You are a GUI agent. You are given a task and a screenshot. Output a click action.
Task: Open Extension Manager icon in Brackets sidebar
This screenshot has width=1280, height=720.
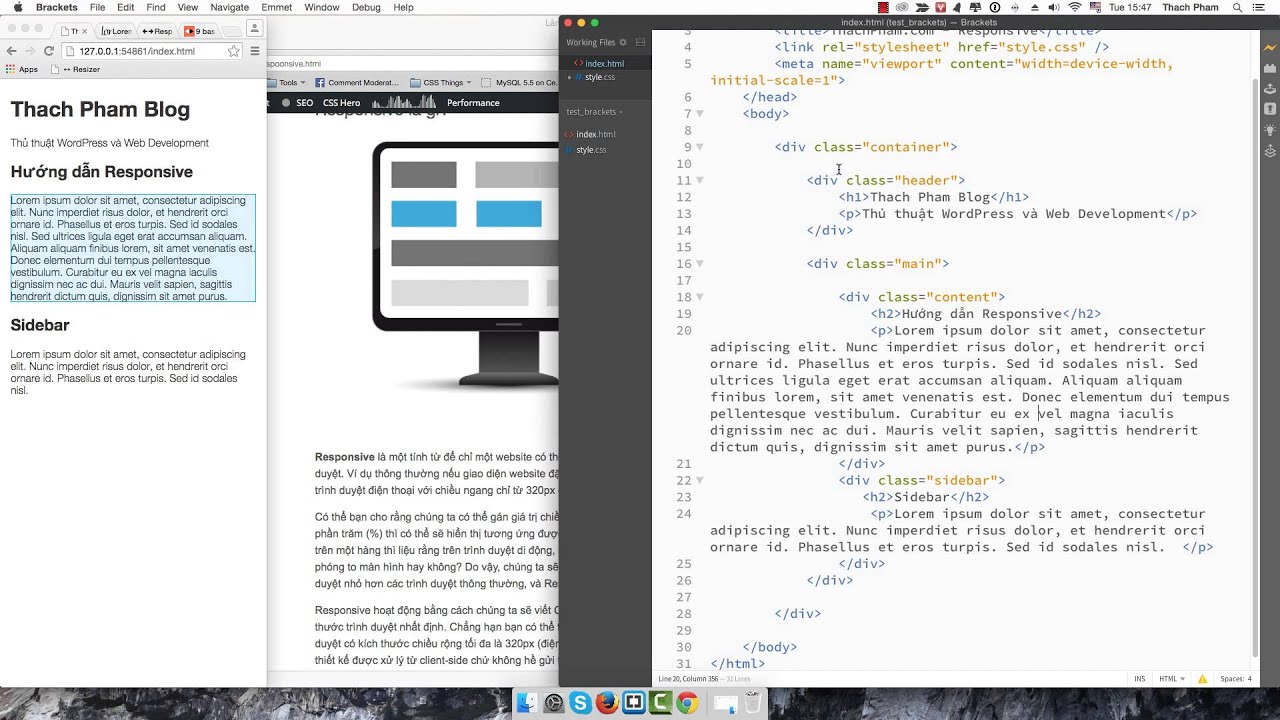pyautogui.click(x=1270, y=67)
